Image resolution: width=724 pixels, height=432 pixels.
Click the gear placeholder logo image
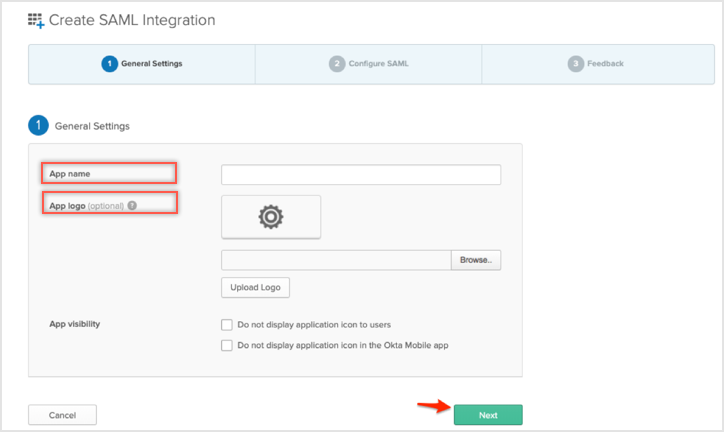point(270,217)
